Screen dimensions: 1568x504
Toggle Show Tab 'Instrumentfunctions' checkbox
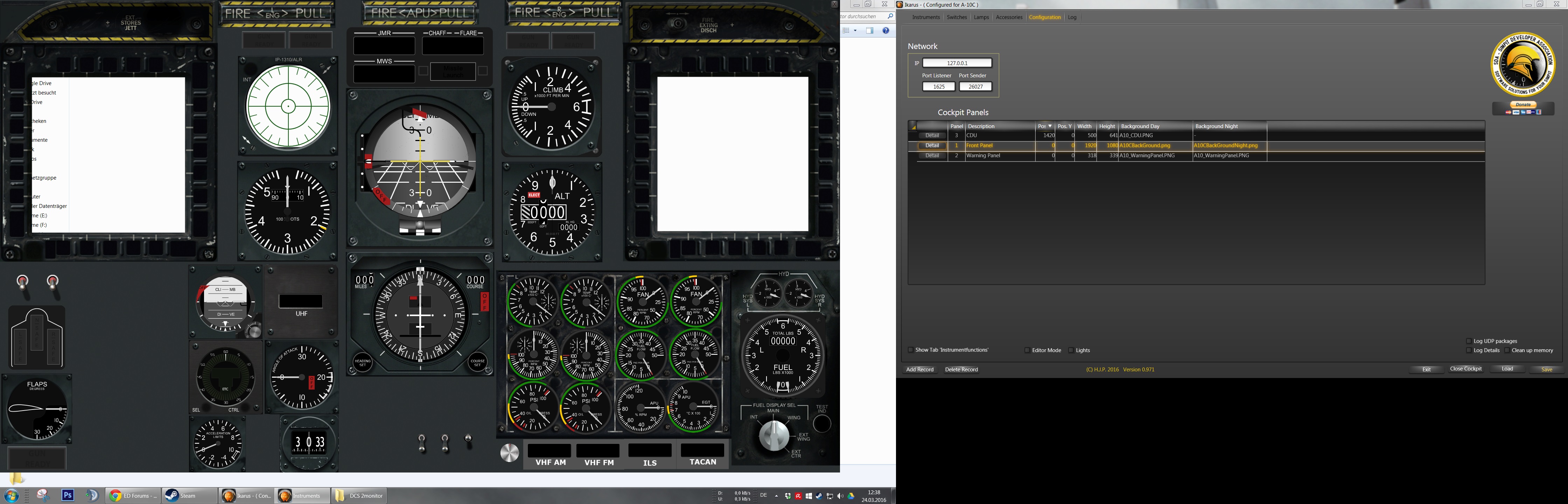(x=911, y=350)
